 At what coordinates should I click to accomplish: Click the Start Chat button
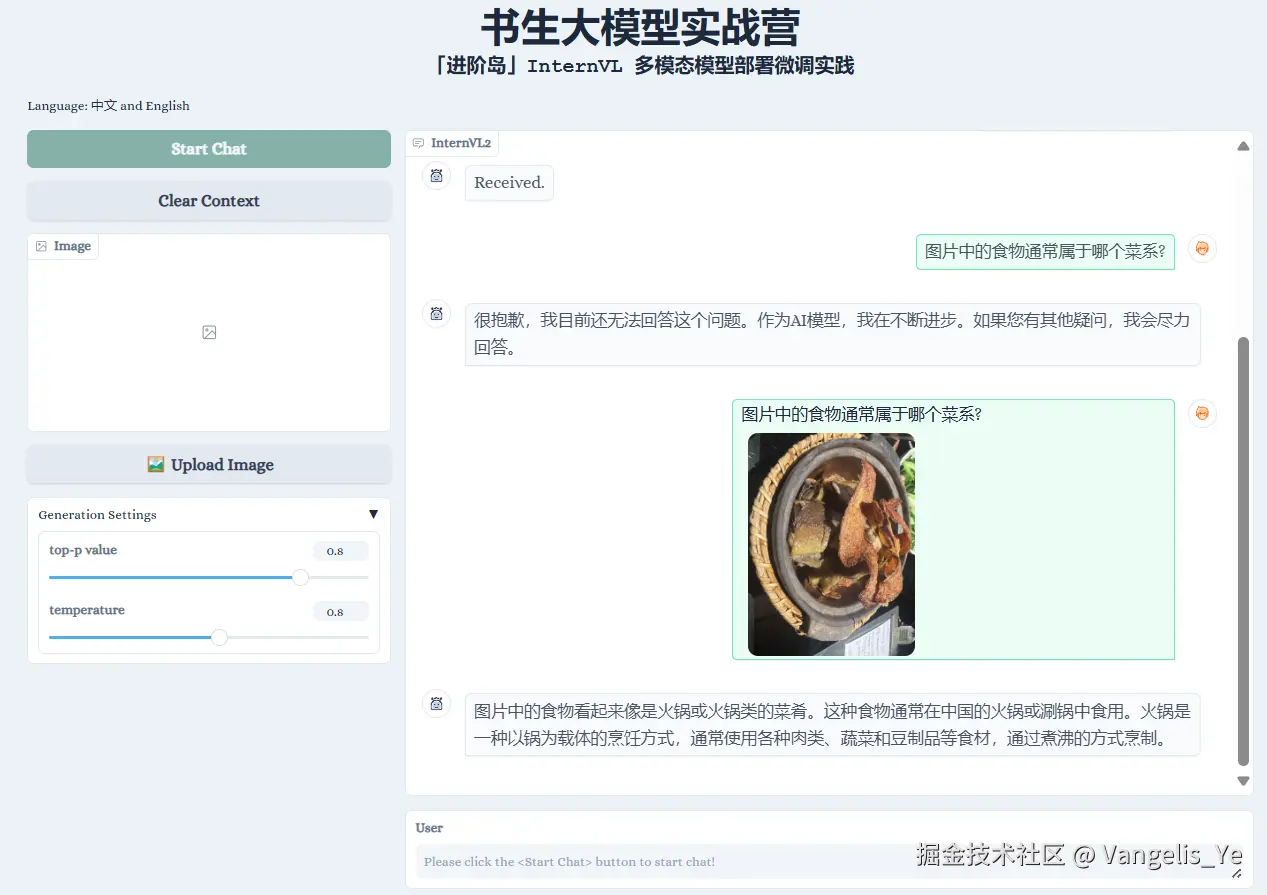click(x=209, y=149)
